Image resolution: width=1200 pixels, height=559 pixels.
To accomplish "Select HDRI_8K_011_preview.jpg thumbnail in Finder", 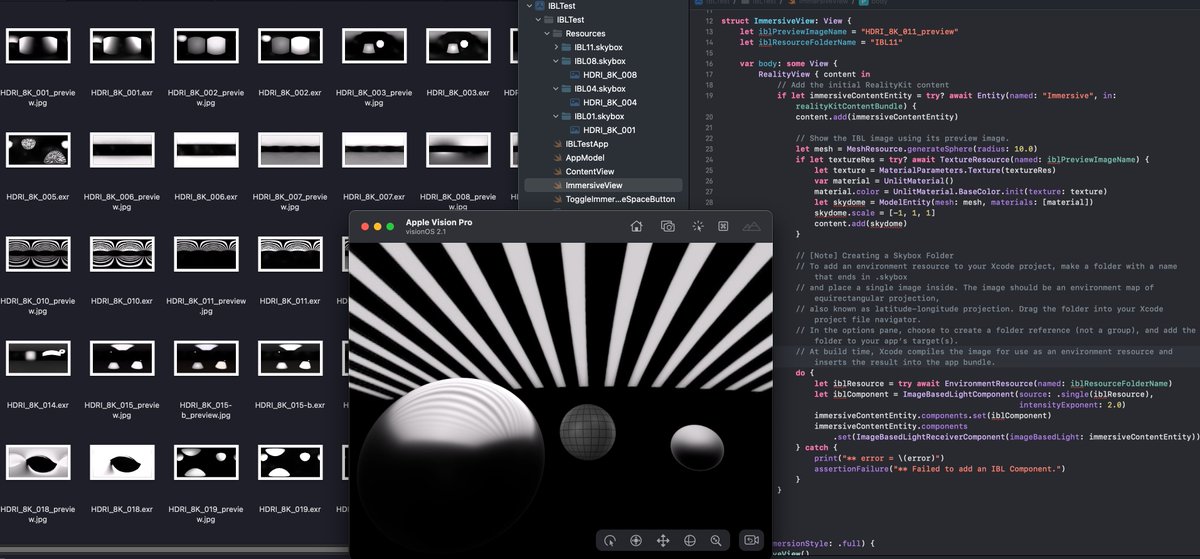I will click(x=205, y=253).
